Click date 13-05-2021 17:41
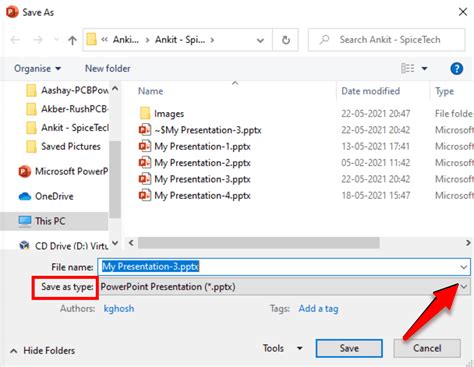The image size is (474, 367). [375, 146]
